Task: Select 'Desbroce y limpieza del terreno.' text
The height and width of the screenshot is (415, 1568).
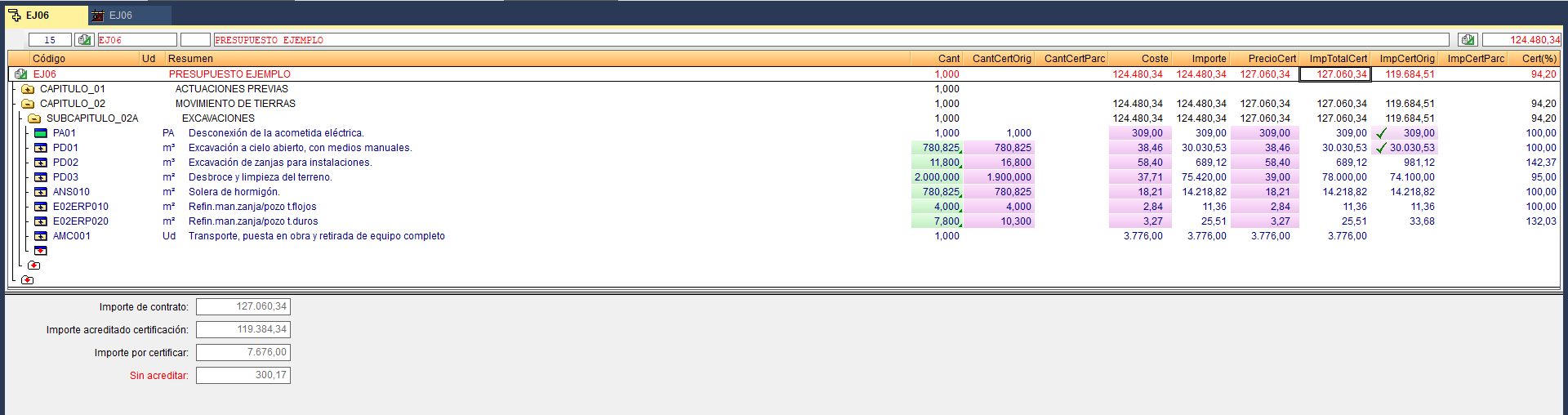Action: (x=261, y=177)
